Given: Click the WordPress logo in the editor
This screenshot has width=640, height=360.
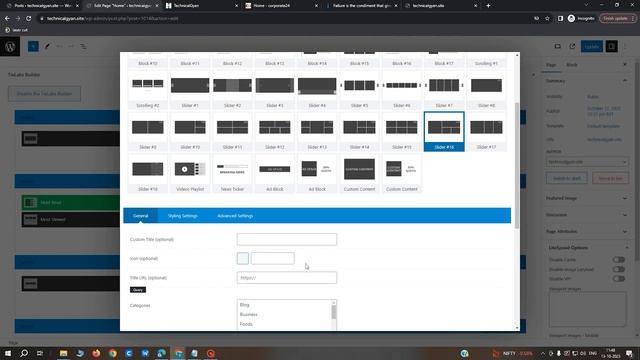Looking at the screenshot, I should tap(10, 47).
